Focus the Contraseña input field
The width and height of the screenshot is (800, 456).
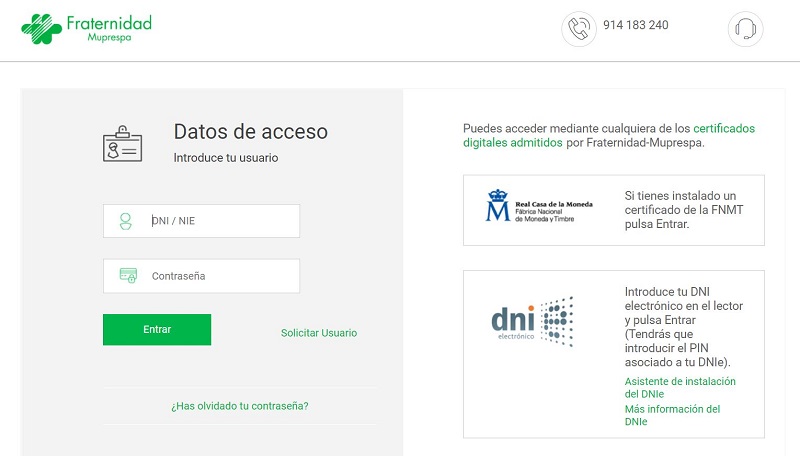pos(202,276)
